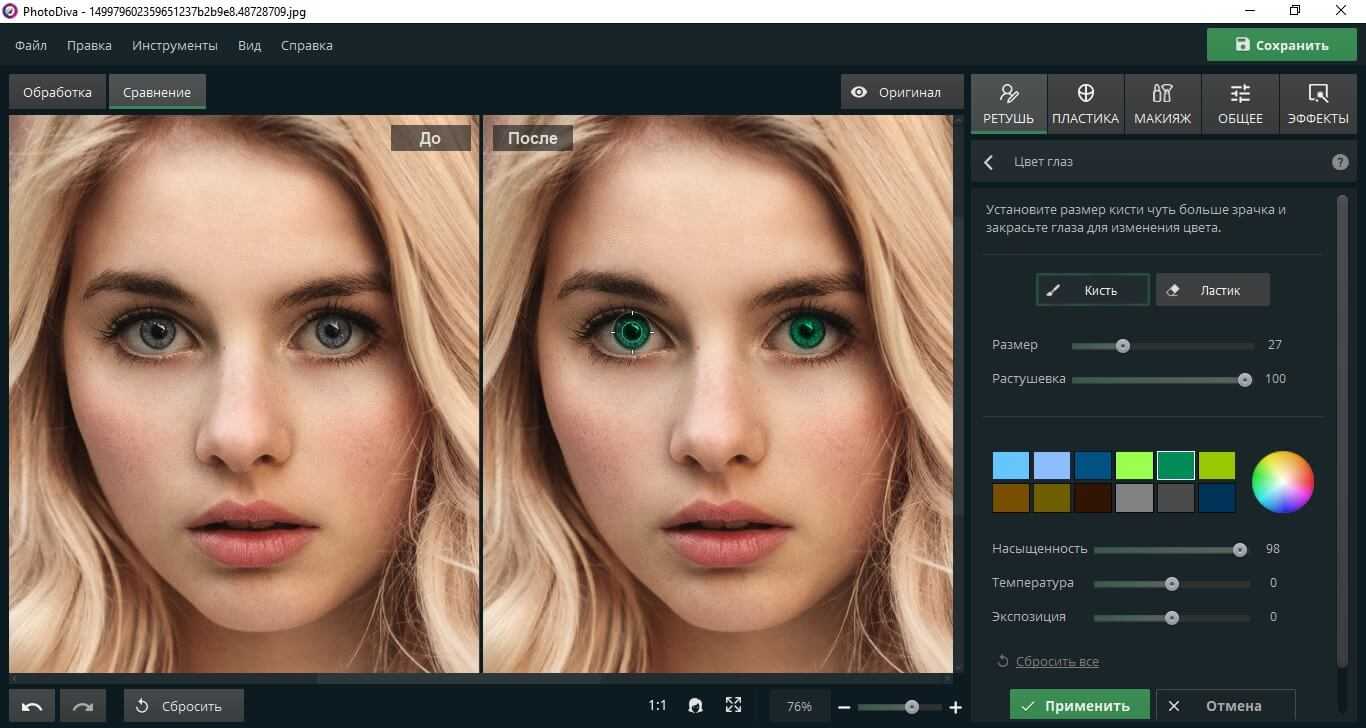Click the Обработка view tab
The width and height of the screenshot is (1366, 728).
(58, 92)
